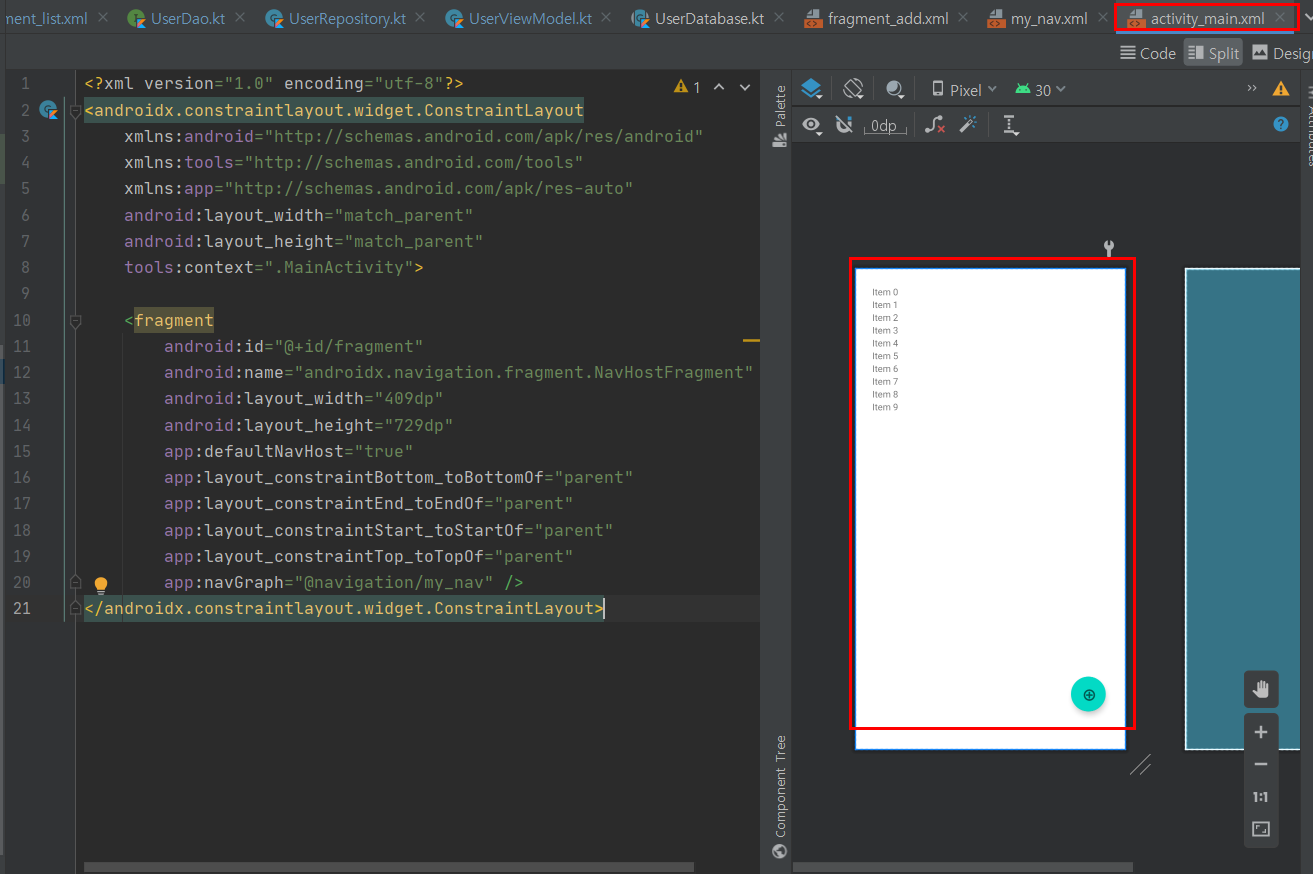Switch to Split view
1313x874 pixels.
pyautogui.click(x=1213, y=53)
